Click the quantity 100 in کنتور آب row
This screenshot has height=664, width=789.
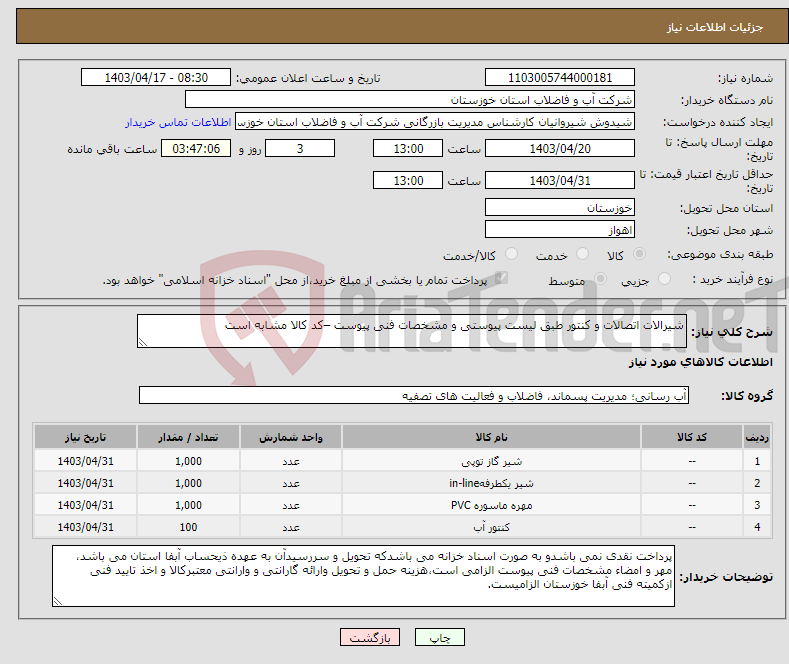click(x=188, y=527)
